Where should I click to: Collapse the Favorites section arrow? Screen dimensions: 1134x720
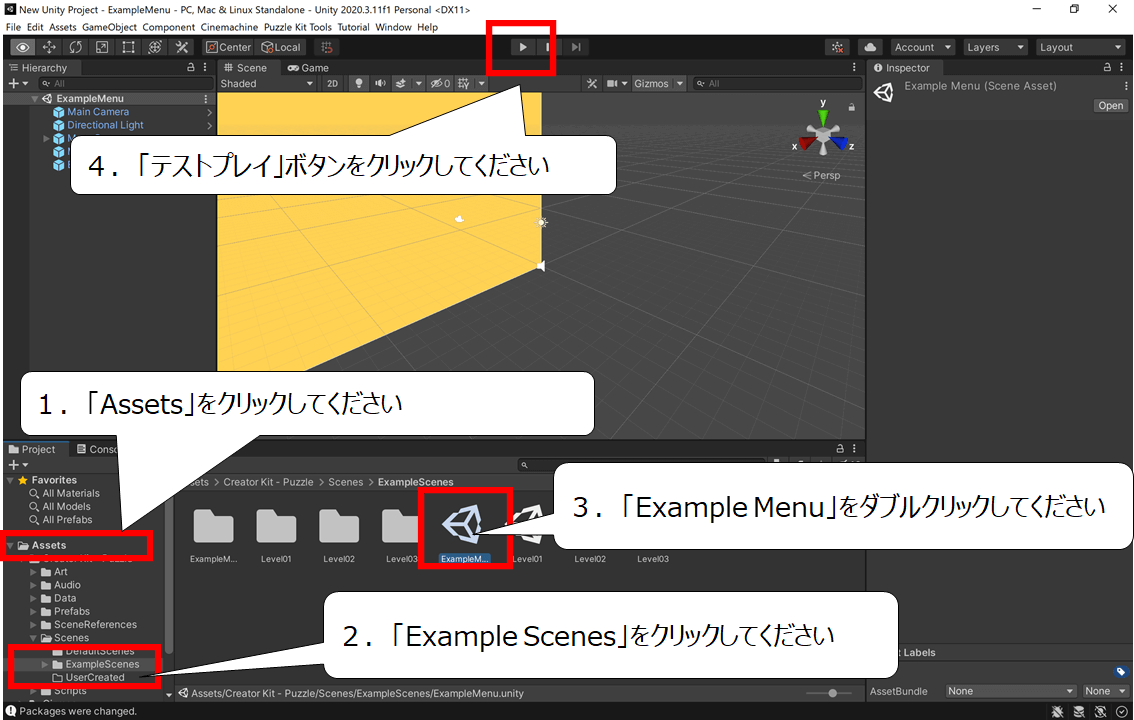pyautogui.click(x=10, y=480)
